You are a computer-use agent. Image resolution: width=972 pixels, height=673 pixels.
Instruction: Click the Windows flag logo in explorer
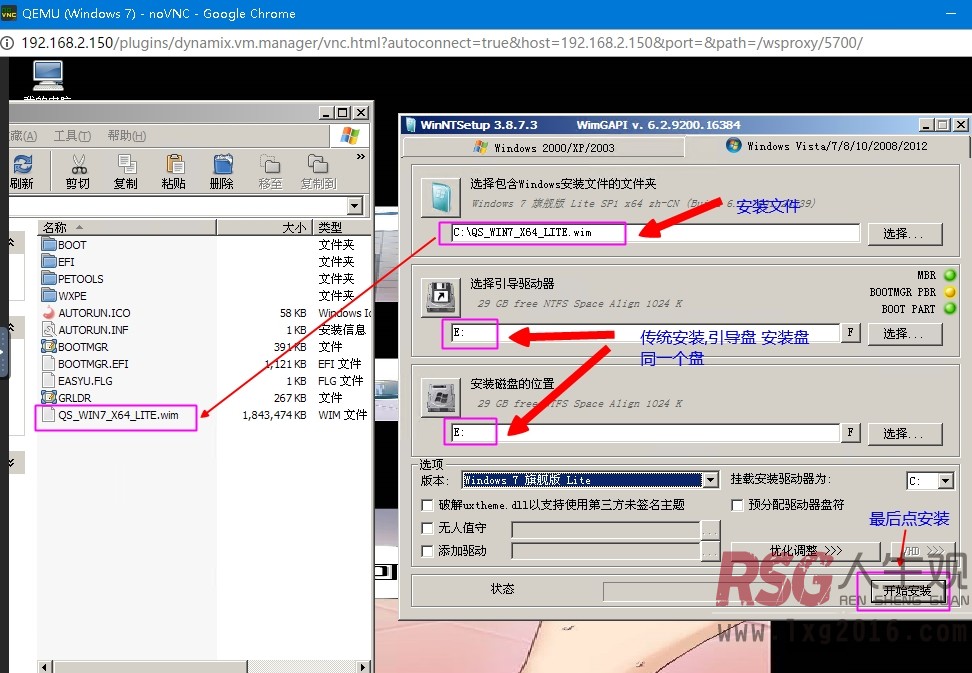click(x=350, y=136)
